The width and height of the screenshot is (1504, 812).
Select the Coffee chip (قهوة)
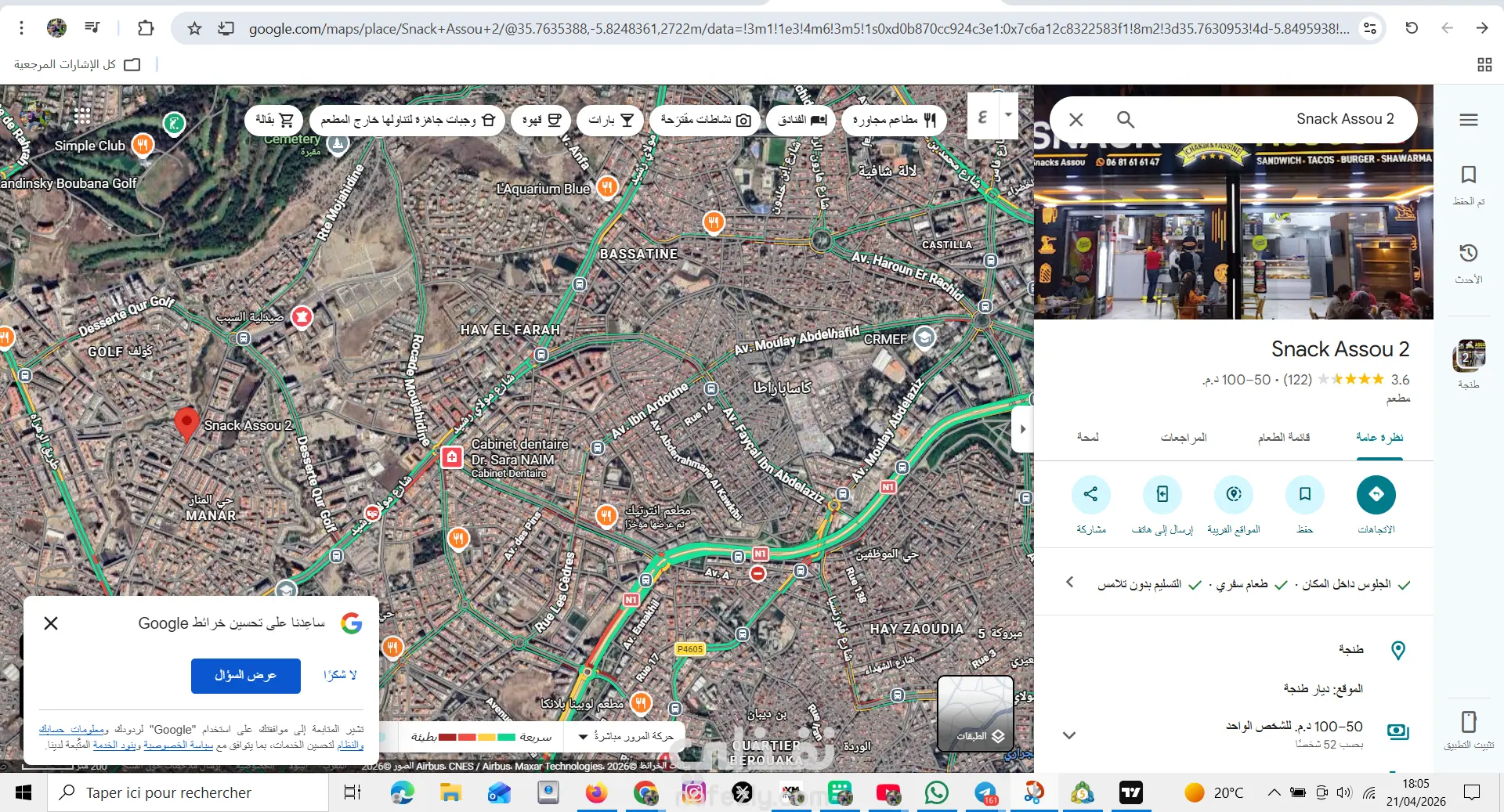tap(541, 120)
